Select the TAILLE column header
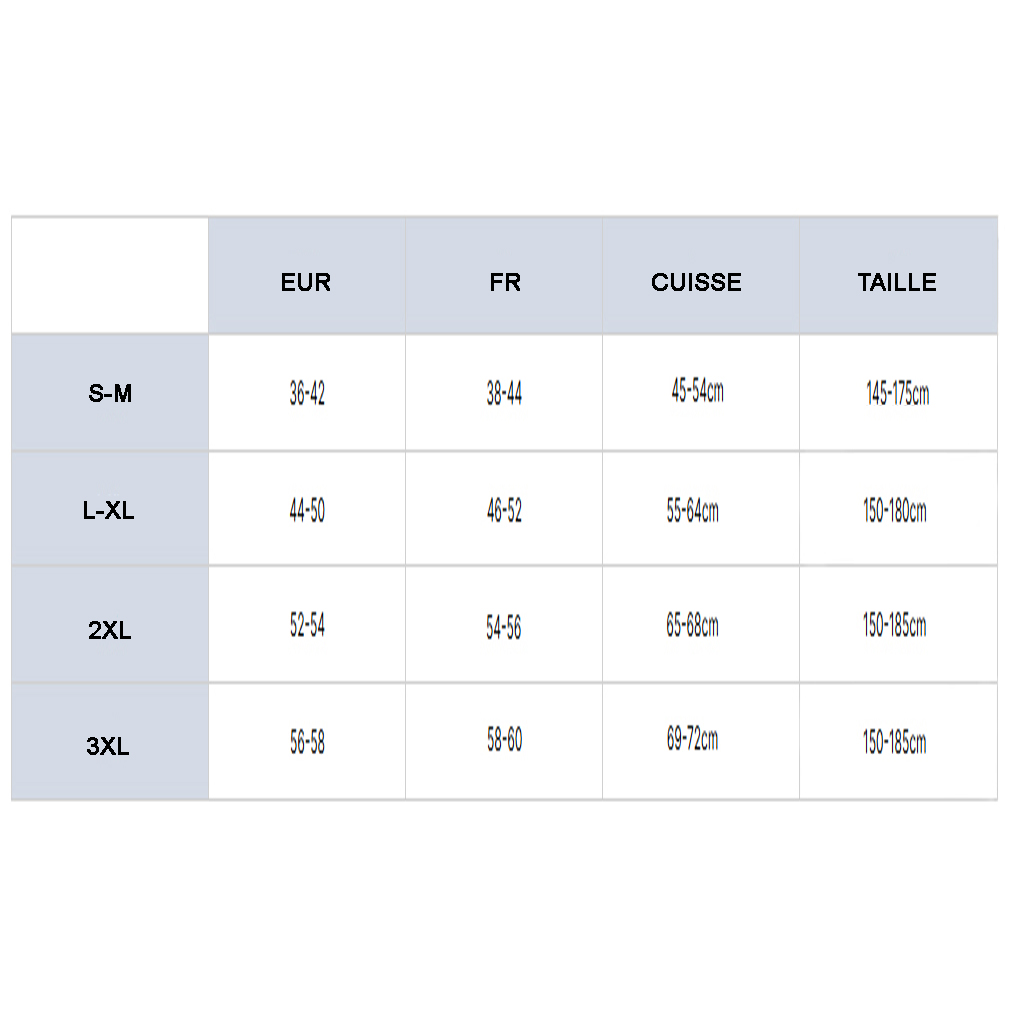The height and width of the screenshot is (1015, 1015). pos(897,283)
